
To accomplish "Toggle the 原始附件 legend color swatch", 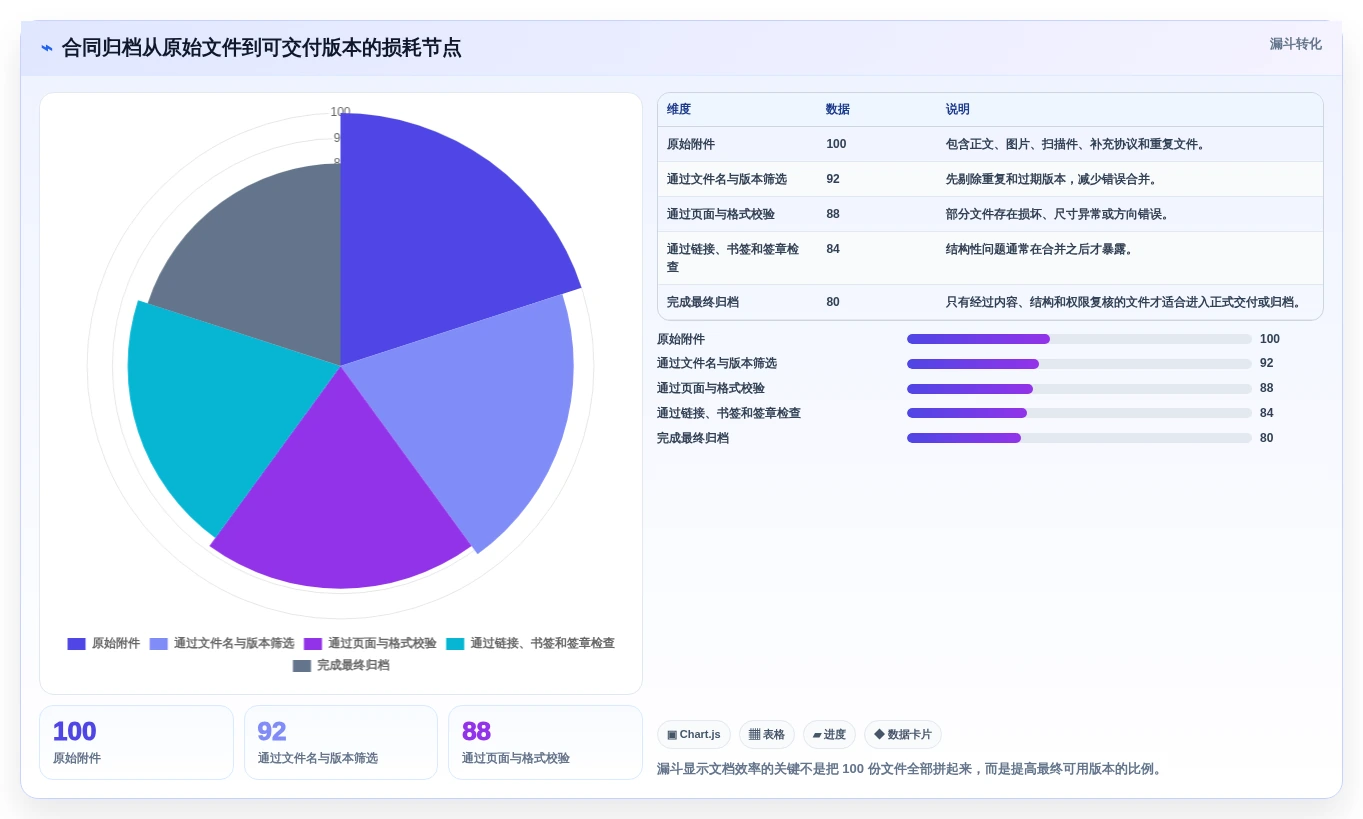I will pos(76,644).
